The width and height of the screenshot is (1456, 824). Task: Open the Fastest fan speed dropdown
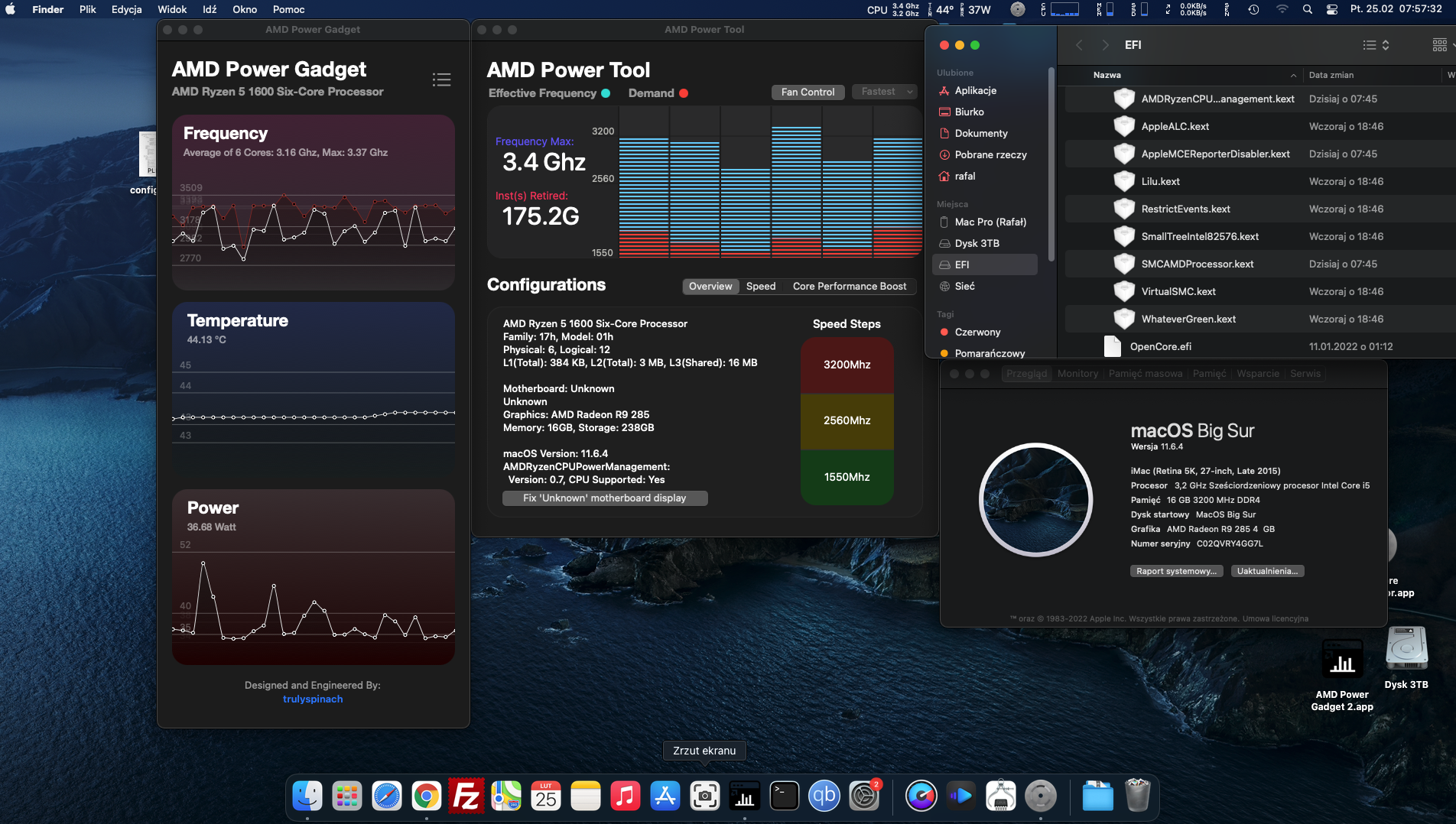tap(885, 92)
